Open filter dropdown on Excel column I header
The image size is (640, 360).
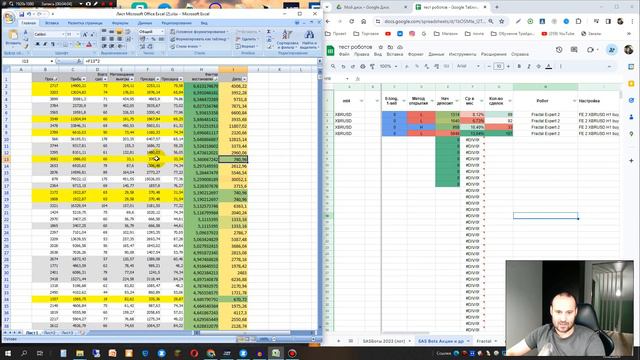tap(244, 79)
